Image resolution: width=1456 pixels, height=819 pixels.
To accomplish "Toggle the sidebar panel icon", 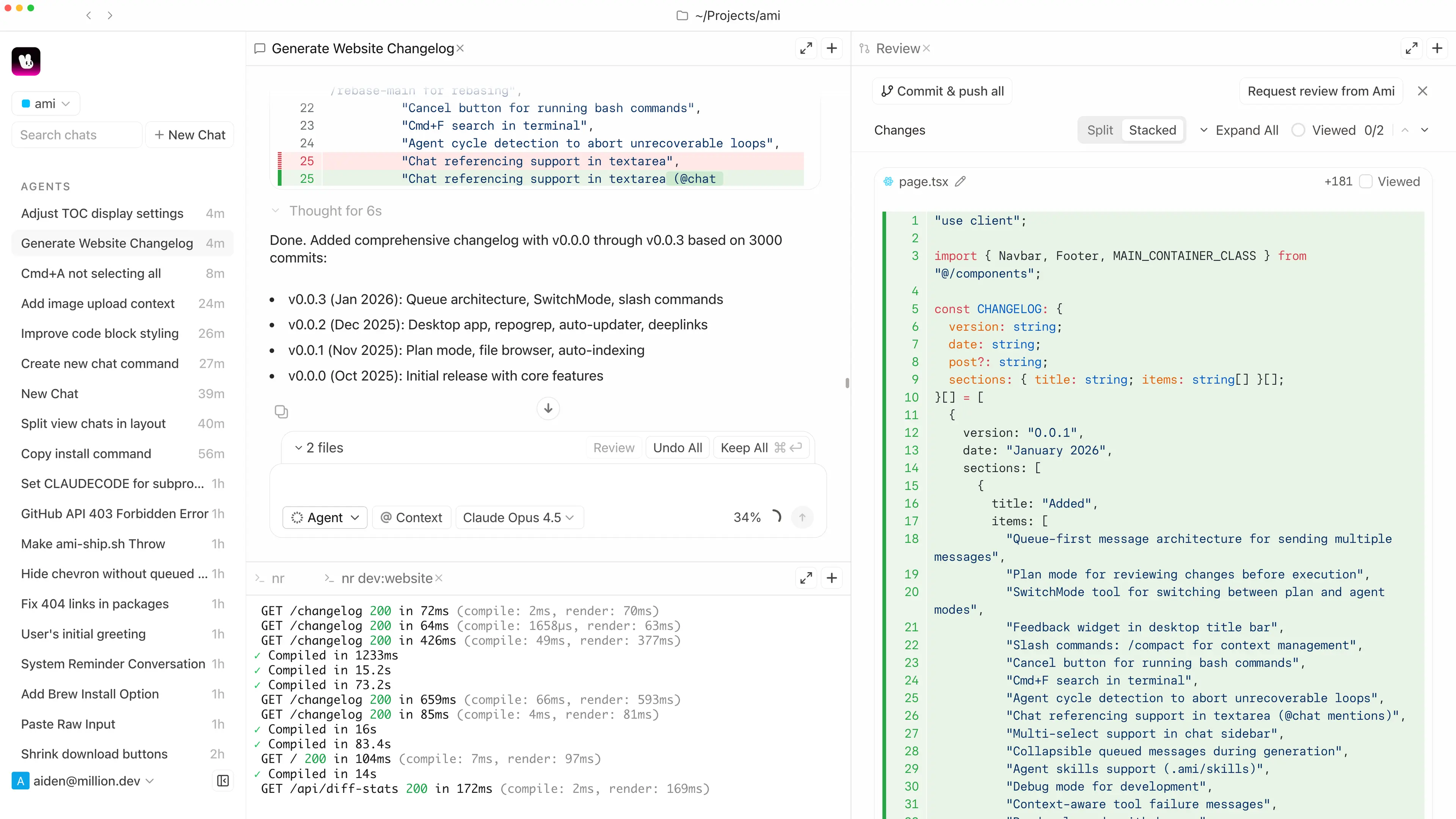I will (223, 781).
